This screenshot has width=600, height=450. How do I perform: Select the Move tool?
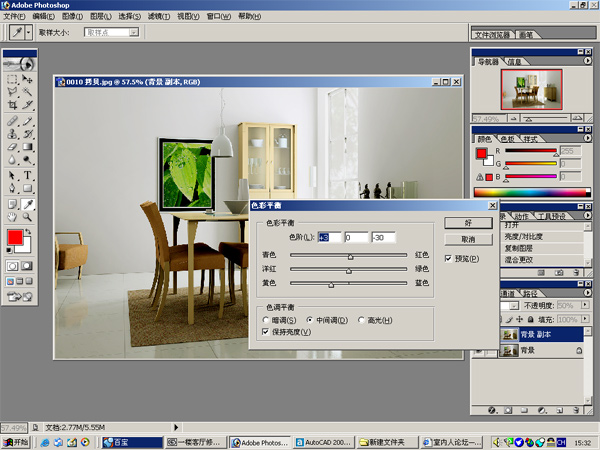[27, 79]
